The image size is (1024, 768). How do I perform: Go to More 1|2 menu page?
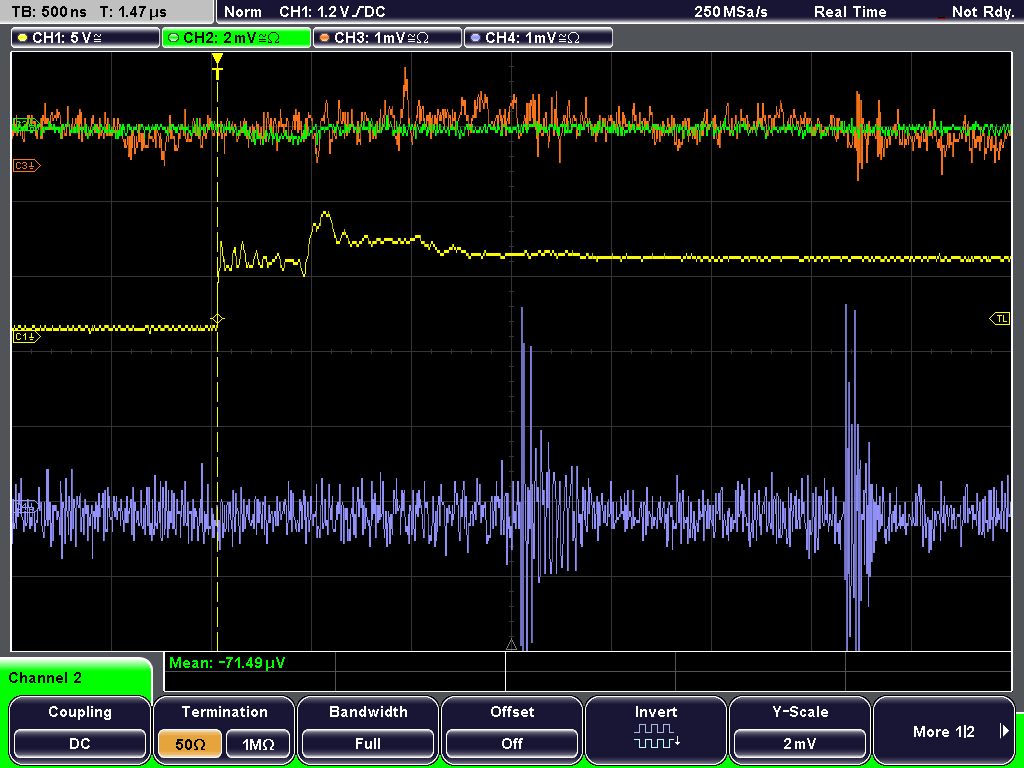tap(944, 729)
